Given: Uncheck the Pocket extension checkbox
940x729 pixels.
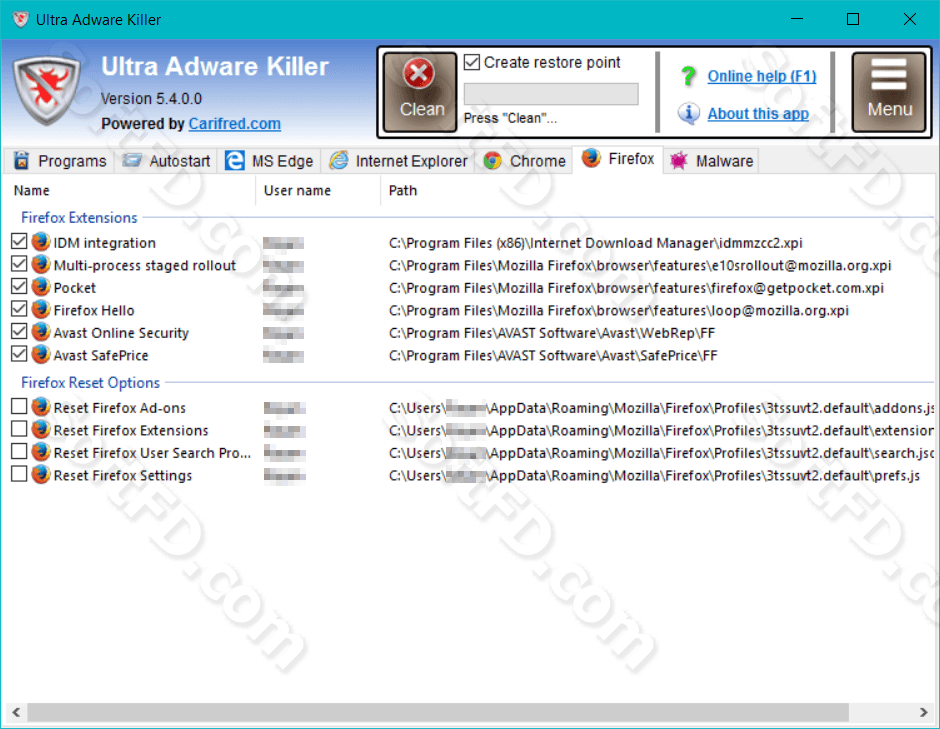Looking at the screenshot, I should click(x=19, y=287).
